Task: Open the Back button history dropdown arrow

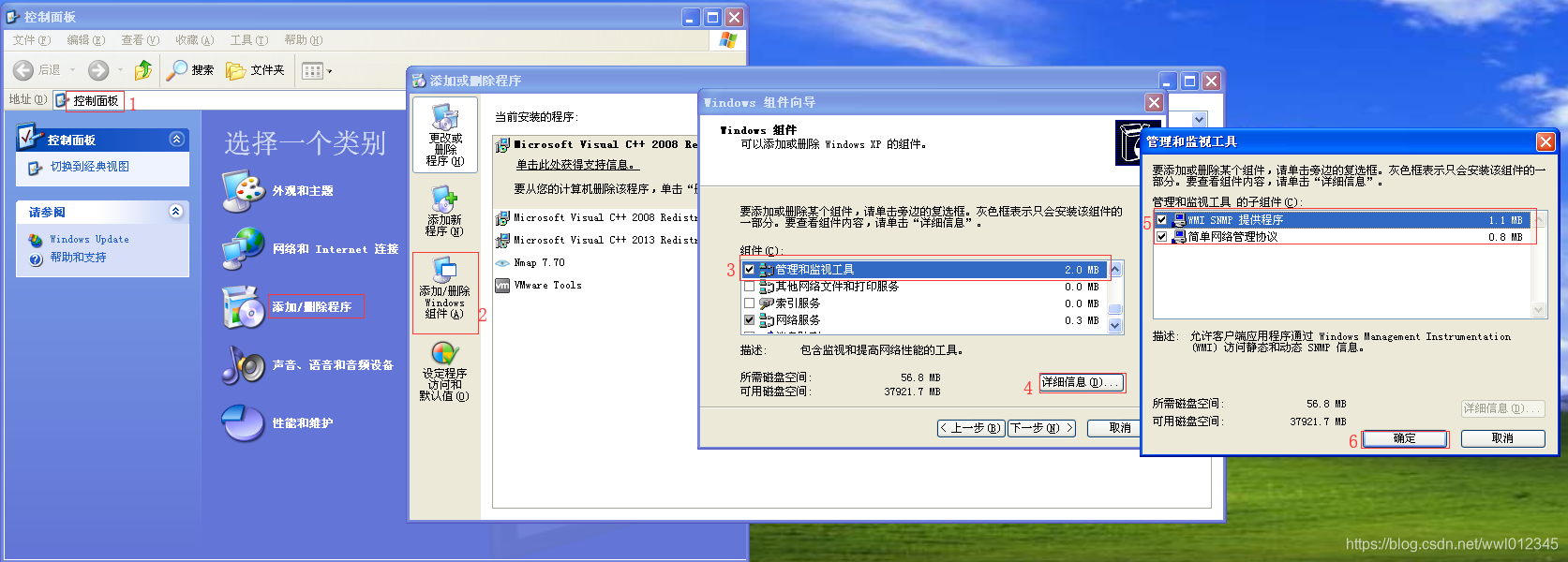Action: pos(72,70)
